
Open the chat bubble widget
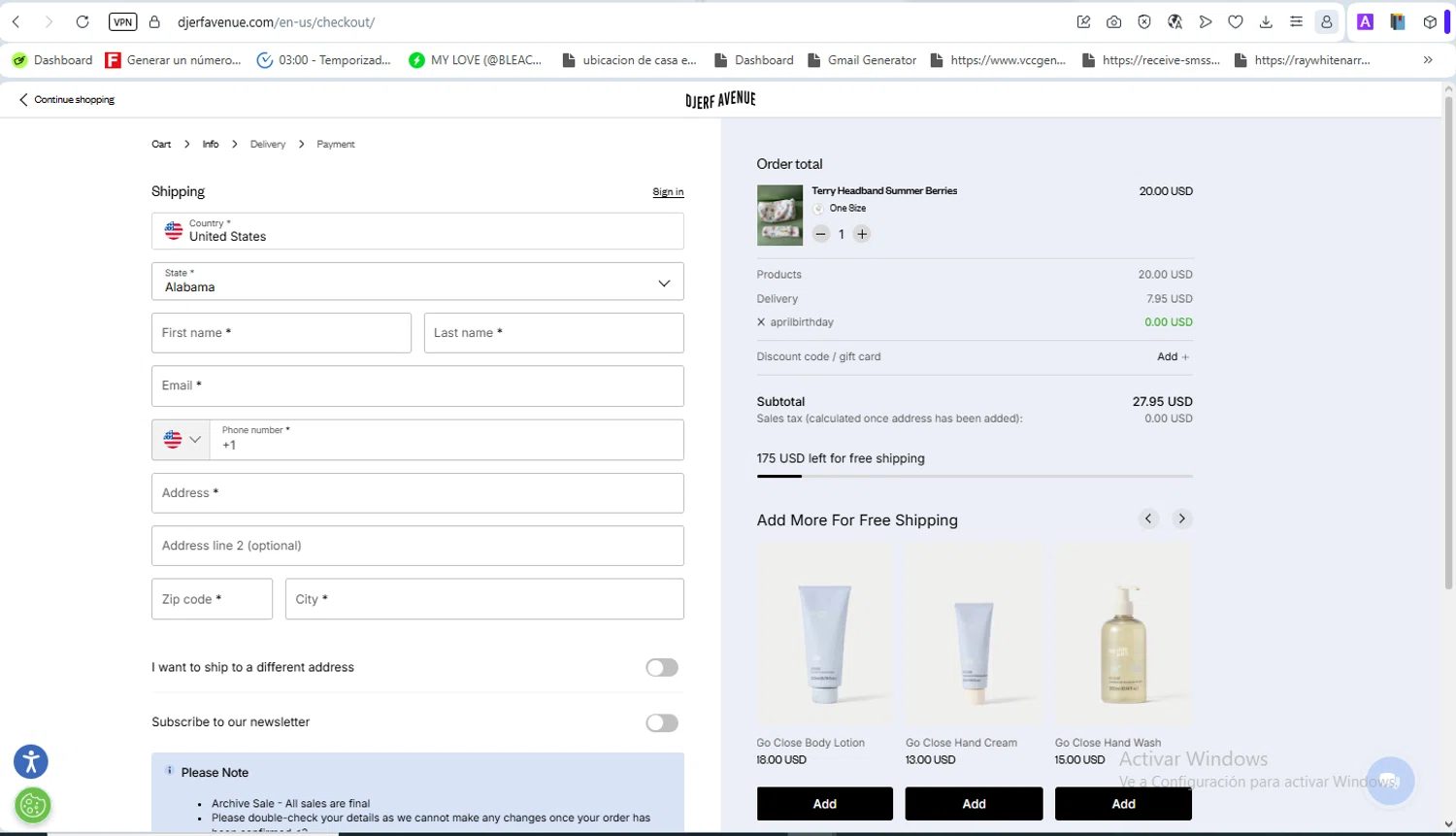coord(1390,781)
